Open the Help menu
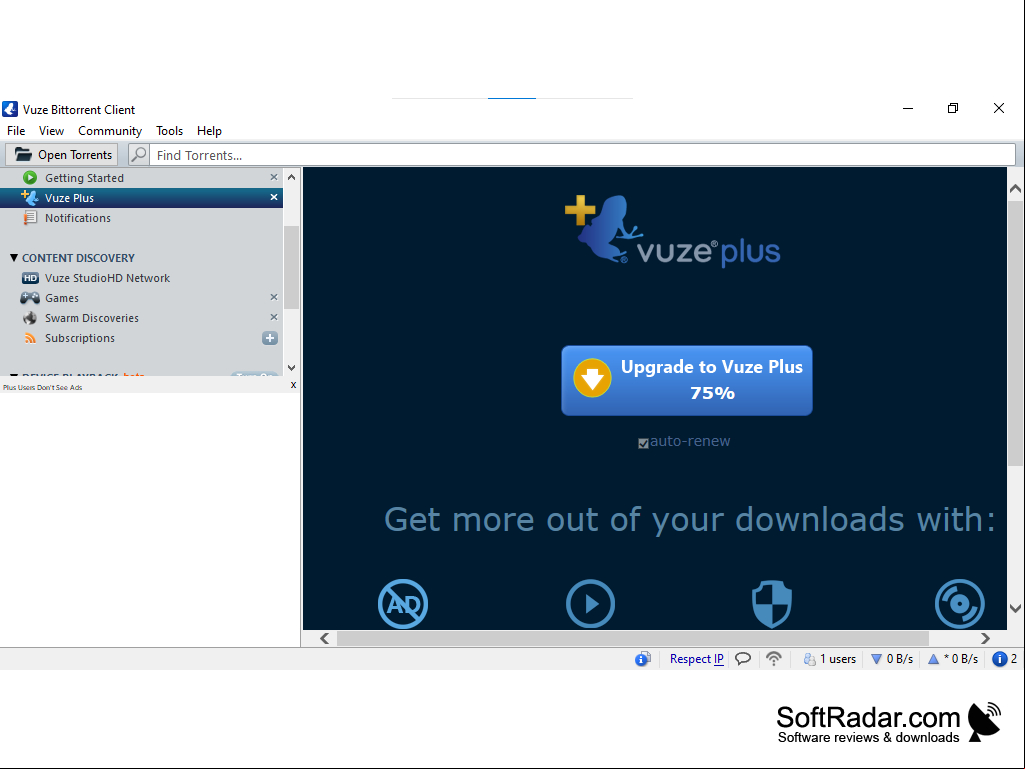Screen dimensions: 1025x769 (209, 131)
